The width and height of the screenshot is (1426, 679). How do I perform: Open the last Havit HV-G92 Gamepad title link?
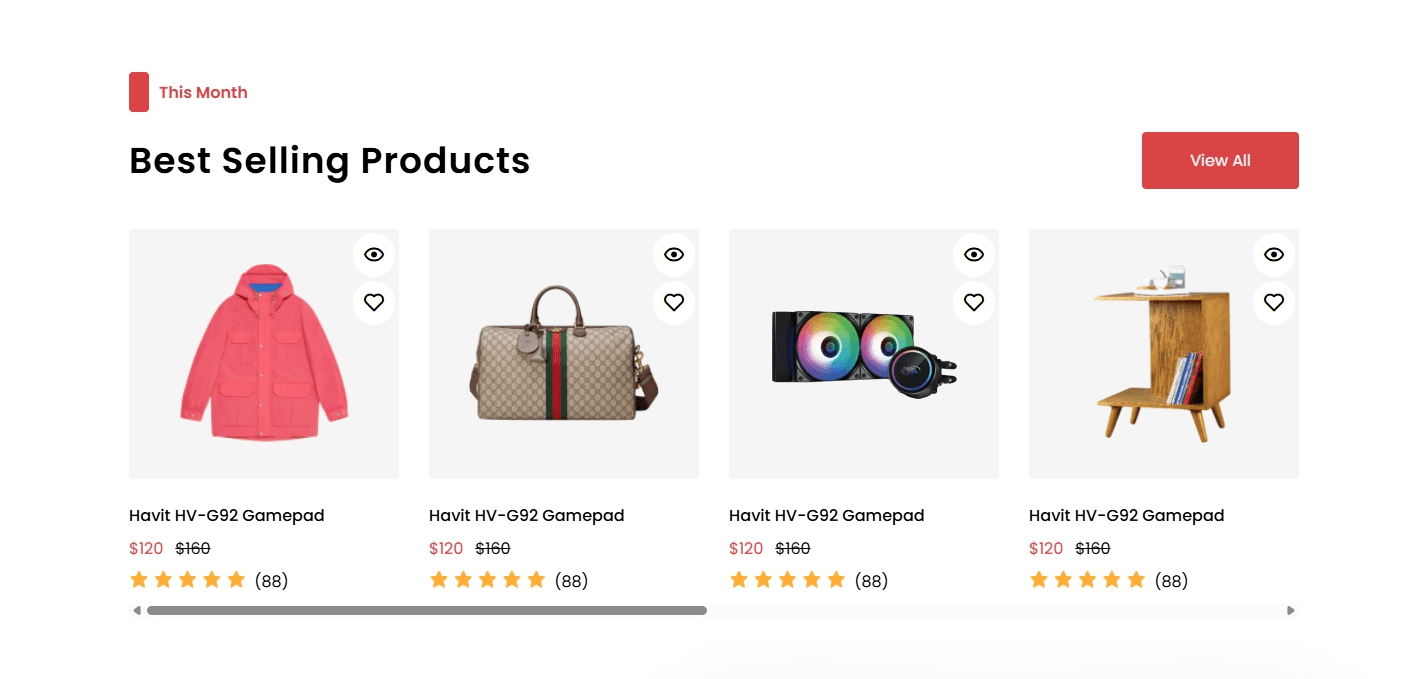point(1127,516)
